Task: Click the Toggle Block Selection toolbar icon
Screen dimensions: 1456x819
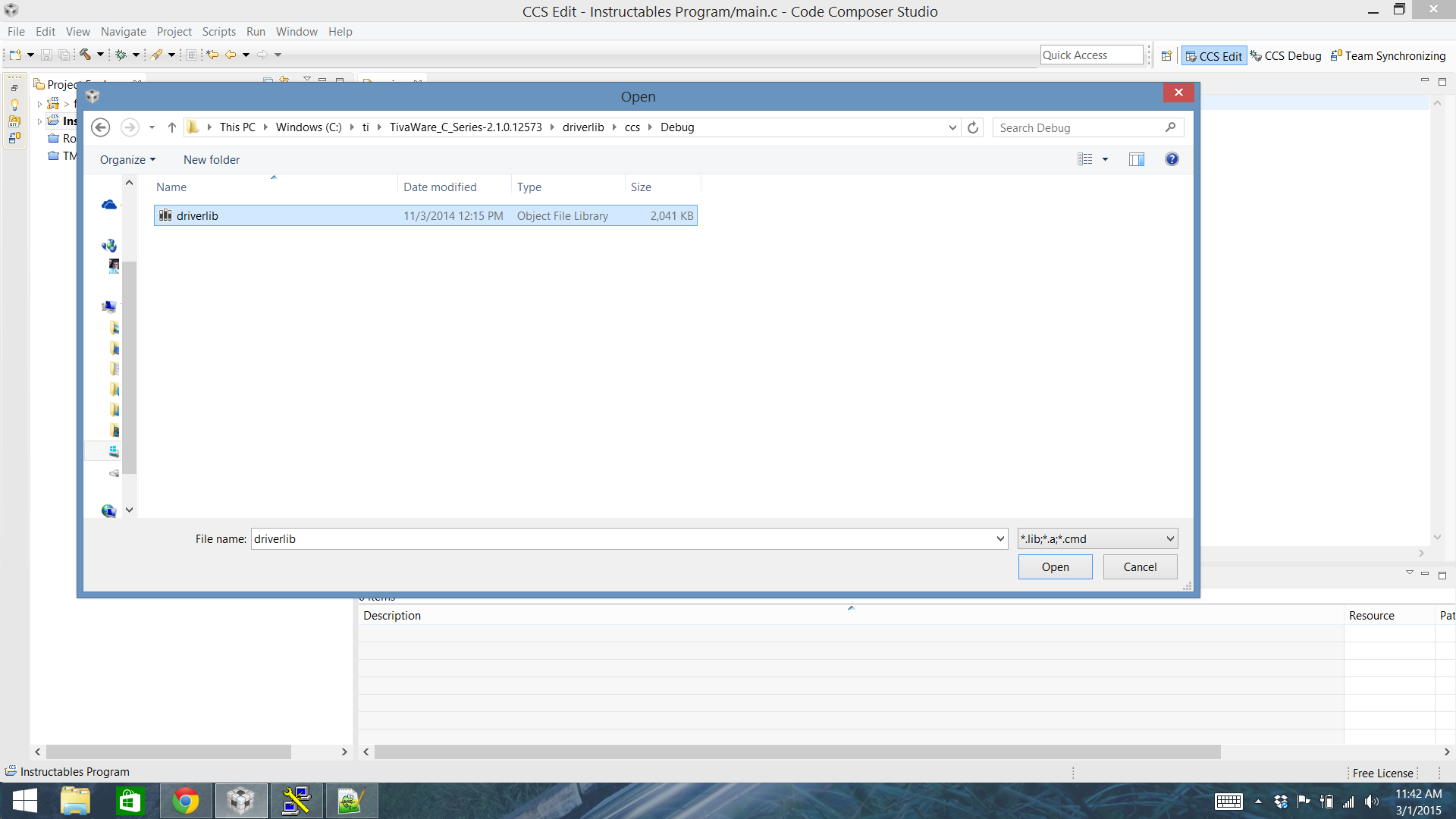Action: point(191,55)
